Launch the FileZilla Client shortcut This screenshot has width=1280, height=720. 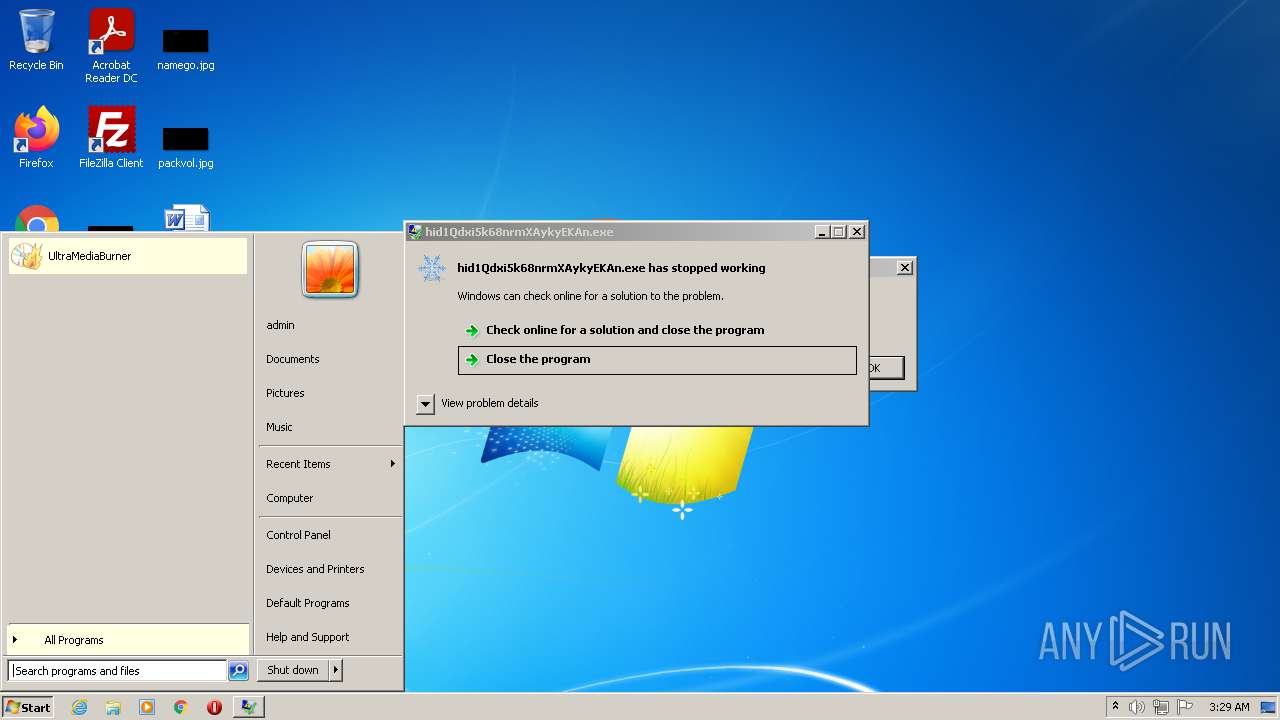click(x=111, y=138)
